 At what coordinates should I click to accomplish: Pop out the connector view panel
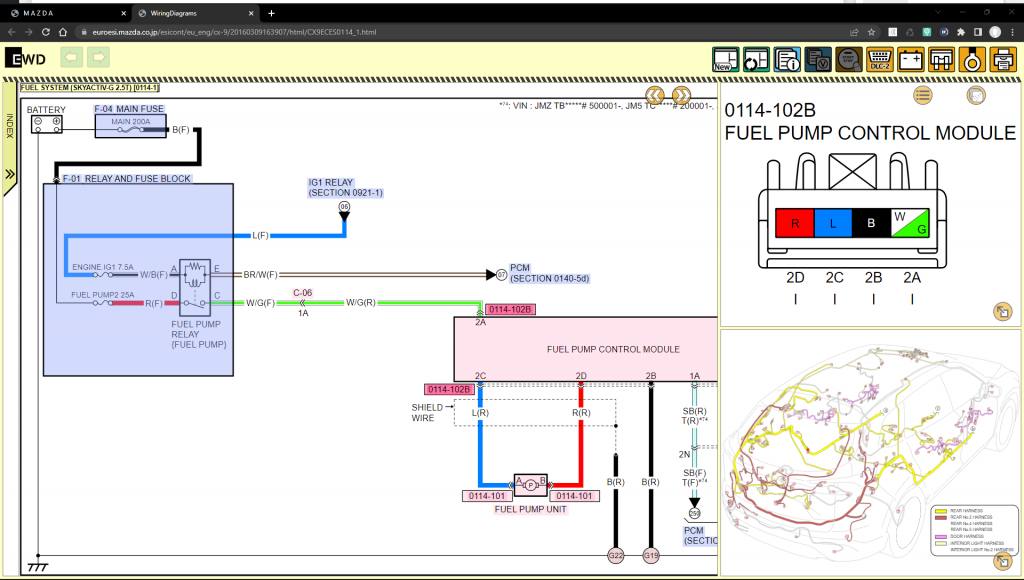1001,312
